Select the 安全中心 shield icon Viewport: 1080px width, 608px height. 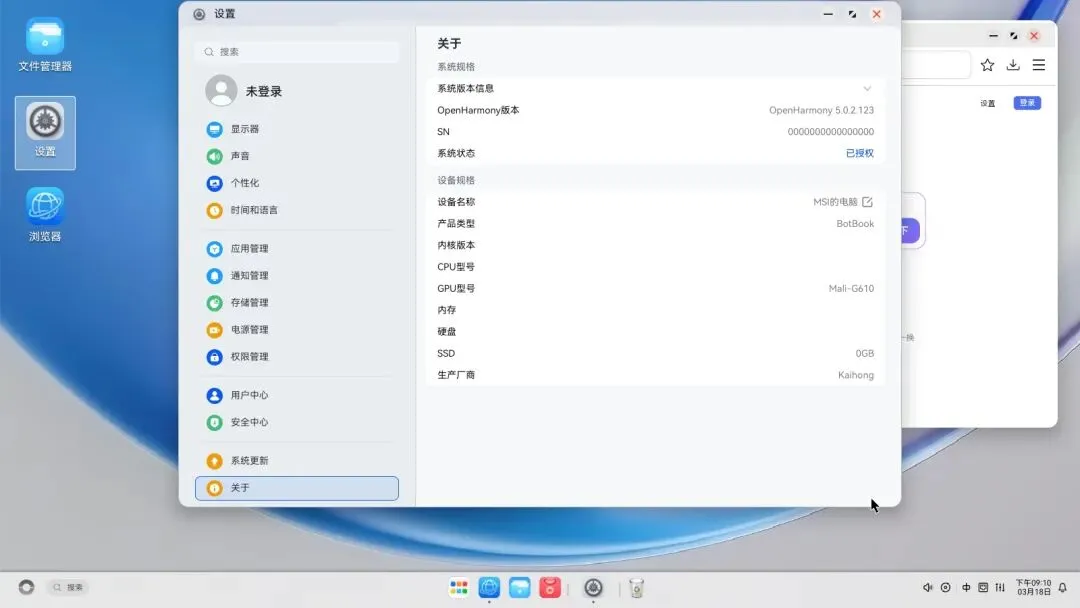(214, 422)
